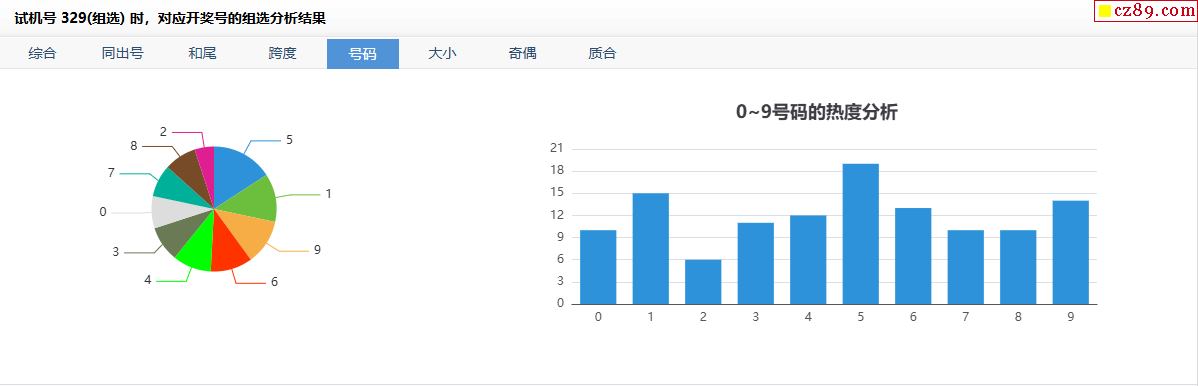Click the bar for number 9
Screen dimensions: 1198x386
[1070, 252]
